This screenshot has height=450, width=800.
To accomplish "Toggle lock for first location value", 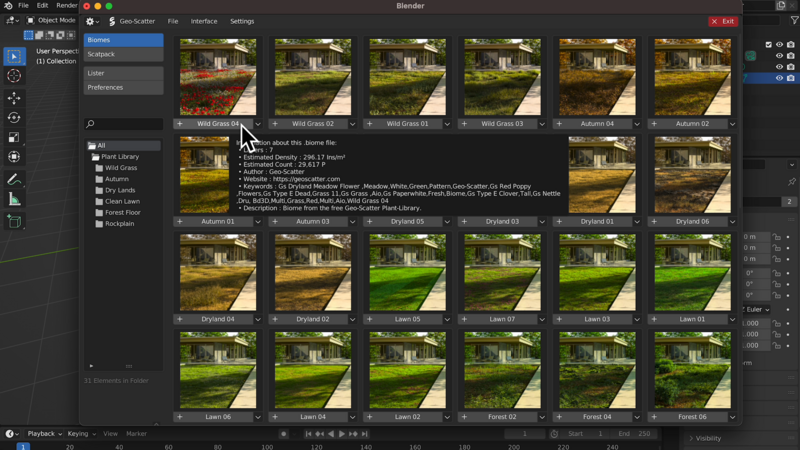I will pos(777,237).
